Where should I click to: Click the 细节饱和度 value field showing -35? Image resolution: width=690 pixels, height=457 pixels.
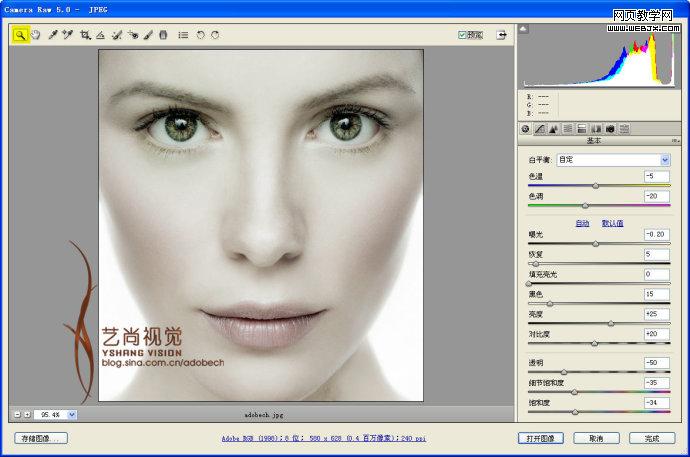pos(657,383)
